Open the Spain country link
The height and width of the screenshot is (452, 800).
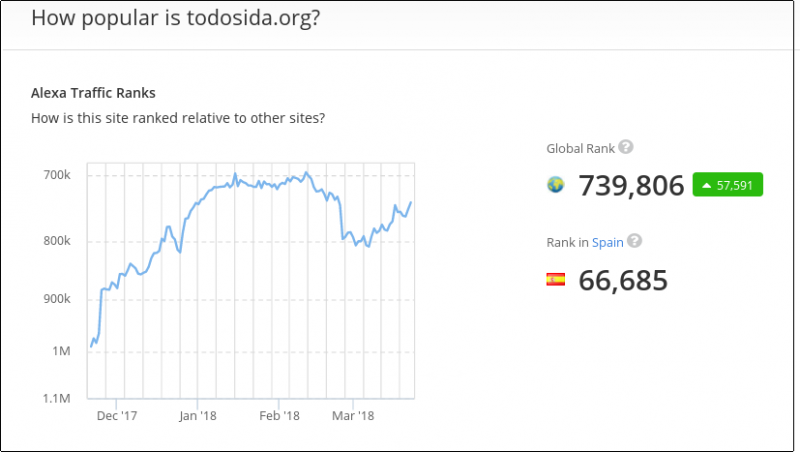pos(606,242)
